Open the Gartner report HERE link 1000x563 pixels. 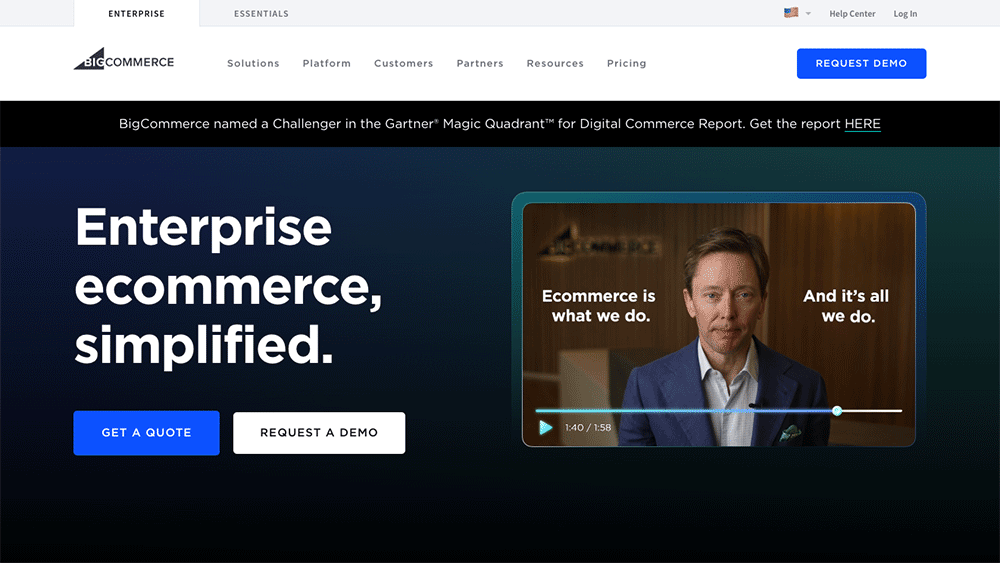[x=862, y=124]
